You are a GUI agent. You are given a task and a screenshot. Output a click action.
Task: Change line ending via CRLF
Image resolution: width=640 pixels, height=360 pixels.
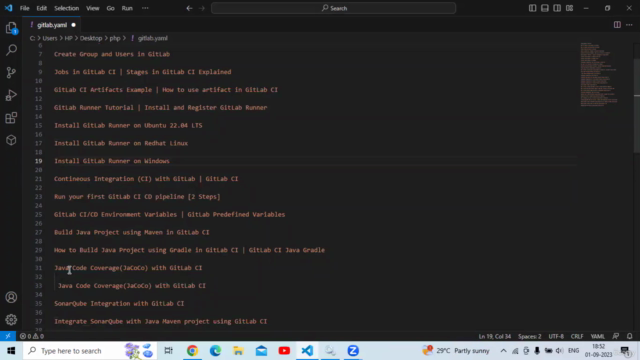577,336
